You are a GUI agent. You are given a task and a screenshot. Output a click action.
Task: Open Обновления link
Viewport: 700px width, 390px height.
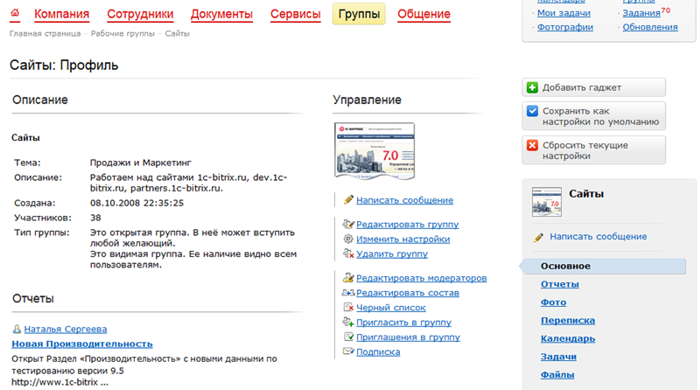650,27
